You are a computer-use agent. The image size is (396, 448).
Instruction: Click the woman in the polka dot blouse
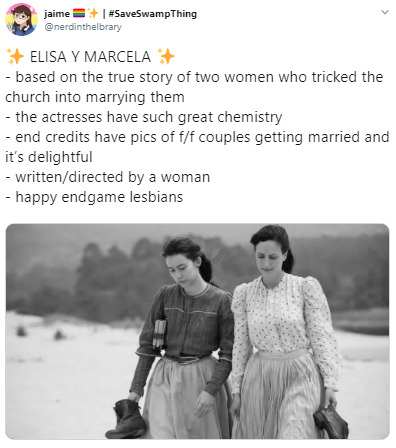(x=286, y=332)
